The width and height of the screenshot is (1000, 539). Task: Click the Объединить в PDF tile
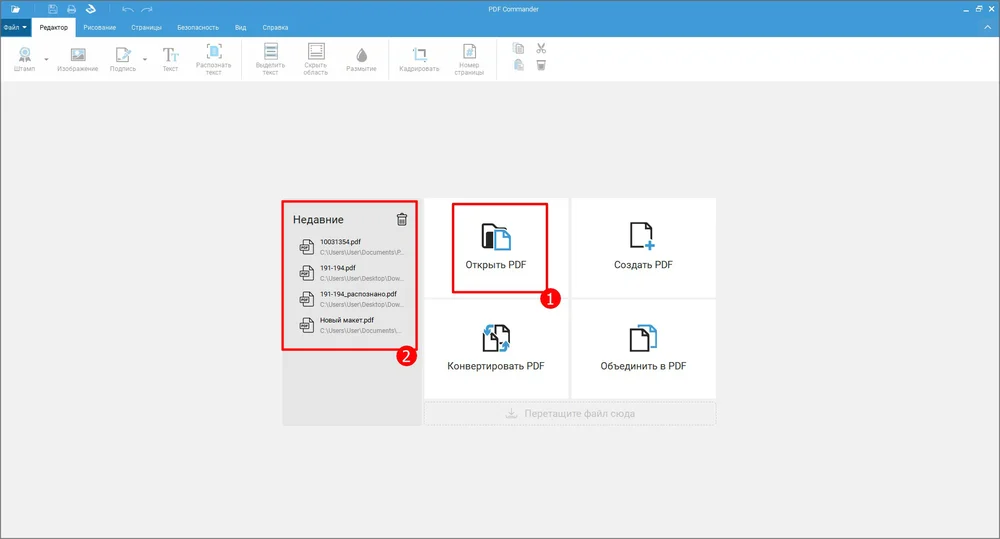643,349
